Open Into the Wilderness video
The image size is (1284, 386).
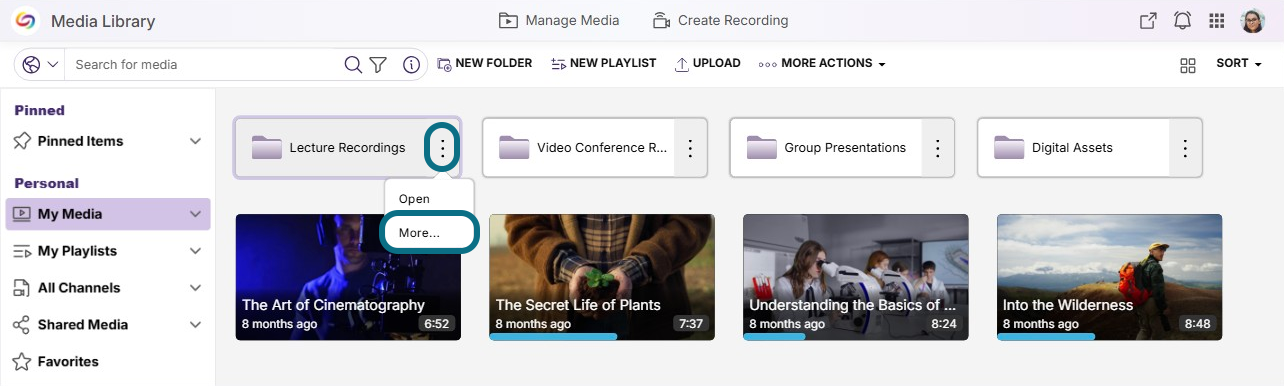tap(1110, 277)
